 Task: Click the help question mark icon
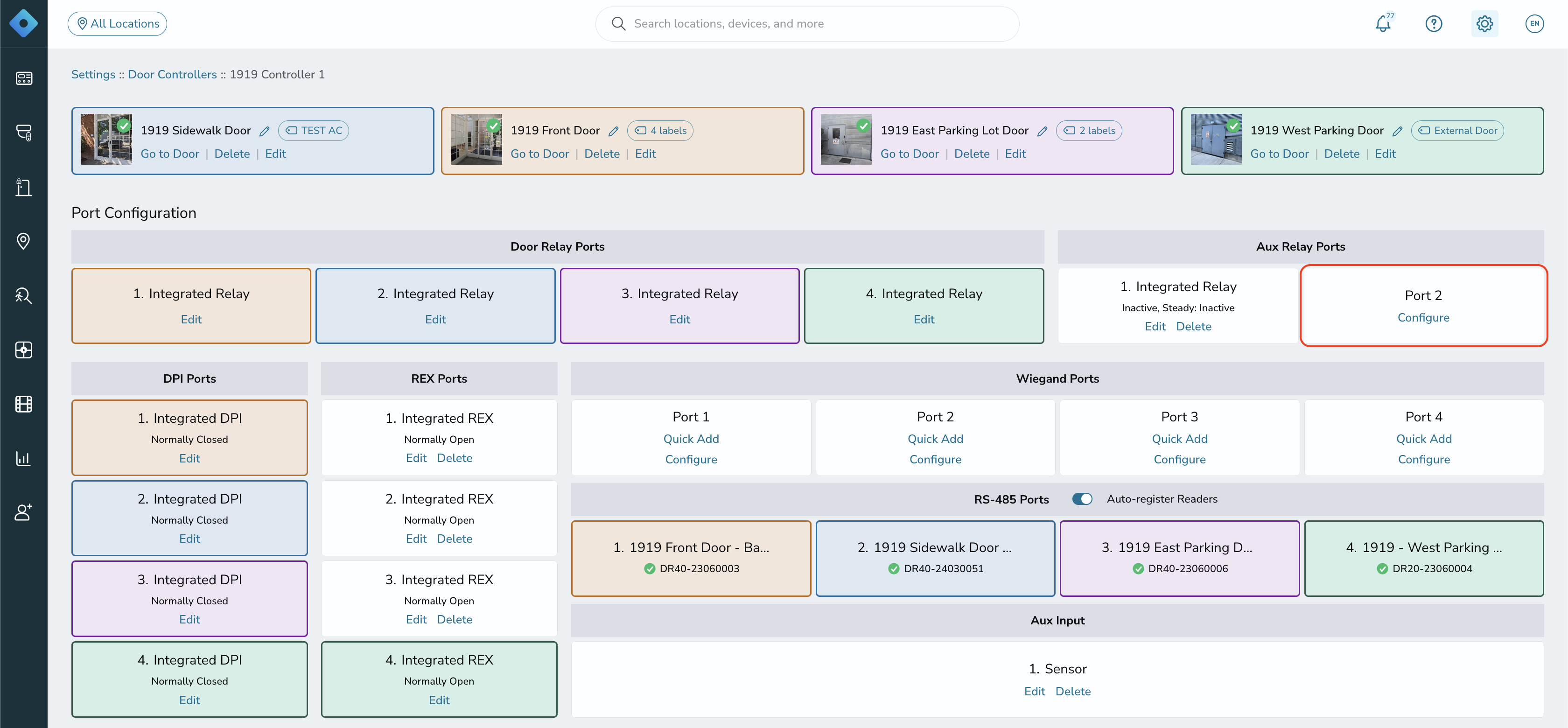tap(1434, 24)
